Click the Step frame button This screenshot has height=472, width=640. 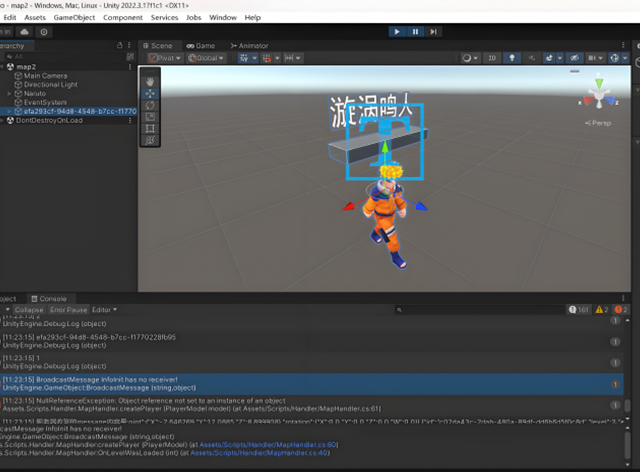435,32
